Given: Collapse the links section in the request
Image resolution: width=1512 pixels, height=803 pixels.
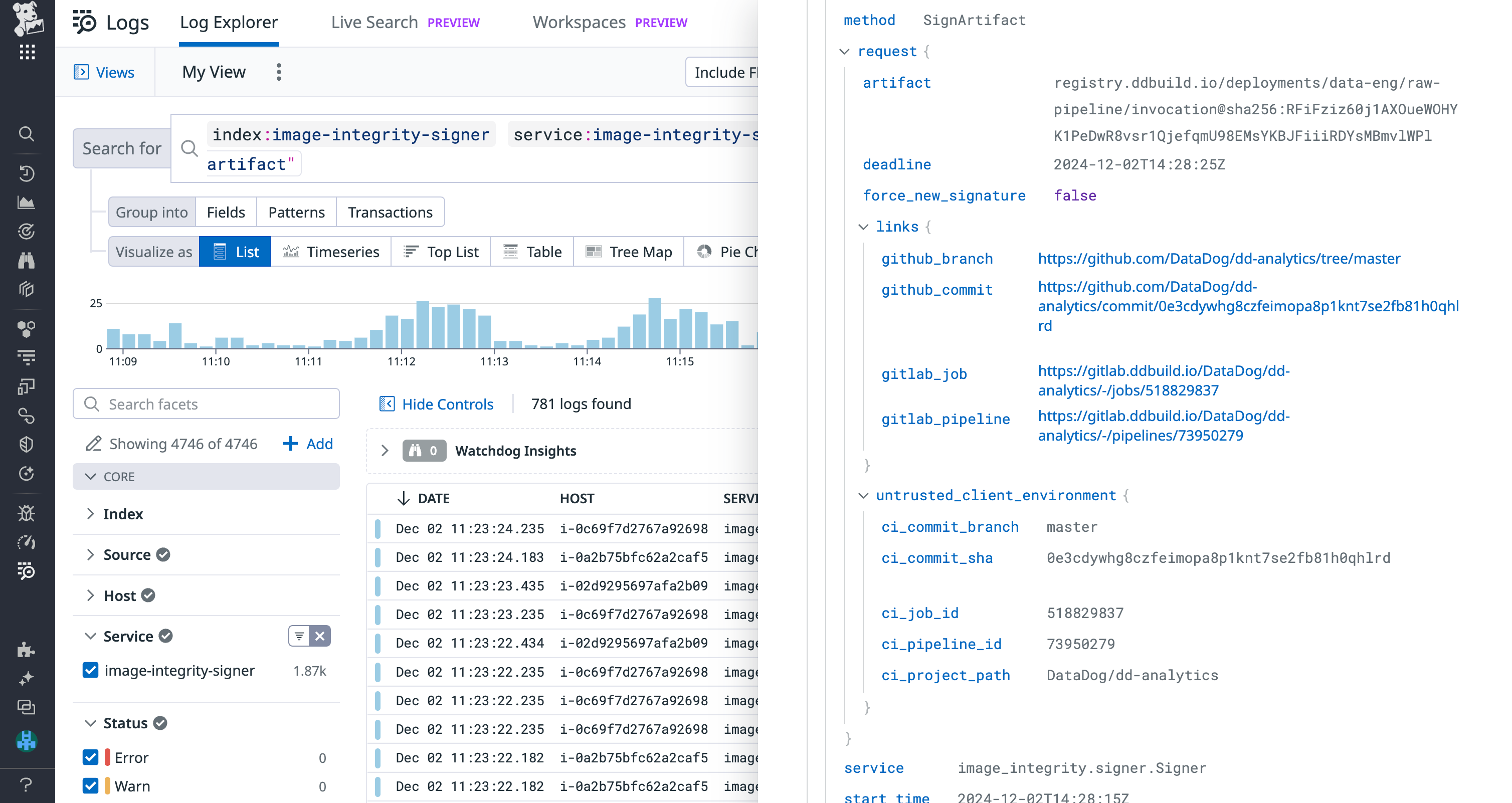Looking at the screenshot, I should click(863, 227).
